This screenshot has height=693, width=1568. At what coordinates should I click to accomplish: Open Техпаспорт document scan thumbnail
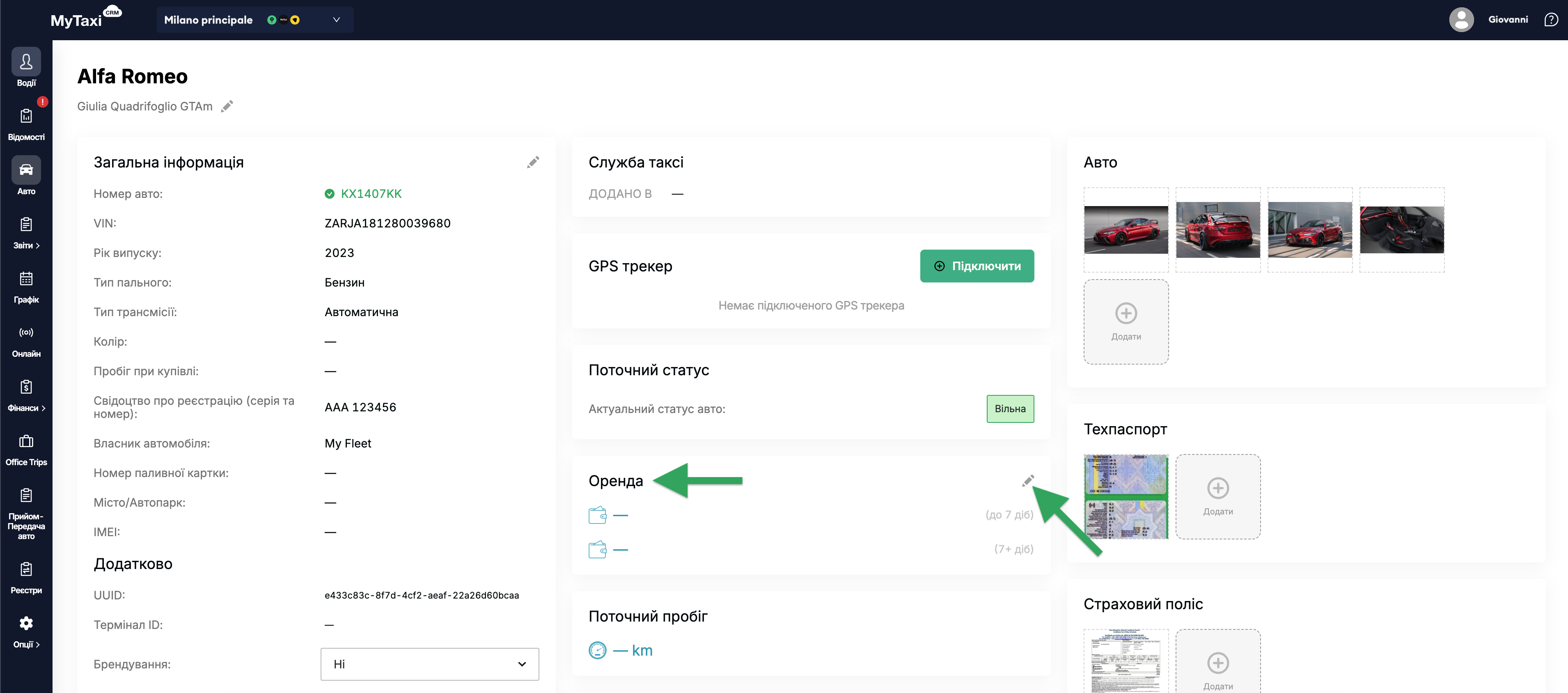click(x=1126, y=496)
